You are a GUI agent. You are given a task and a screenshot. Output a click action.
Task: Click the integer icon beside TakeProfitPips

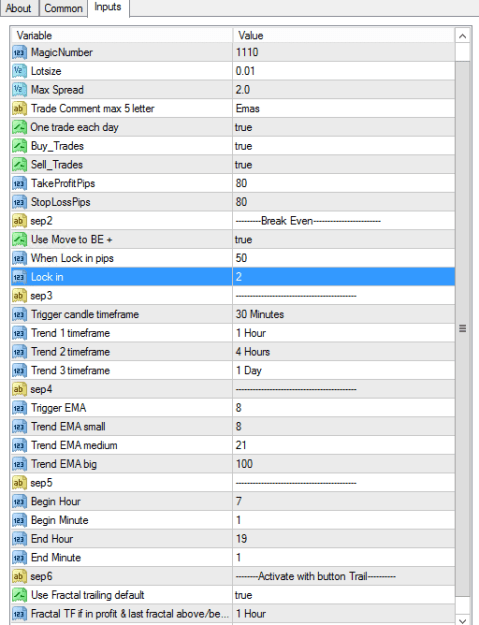[x=19, y=183]
